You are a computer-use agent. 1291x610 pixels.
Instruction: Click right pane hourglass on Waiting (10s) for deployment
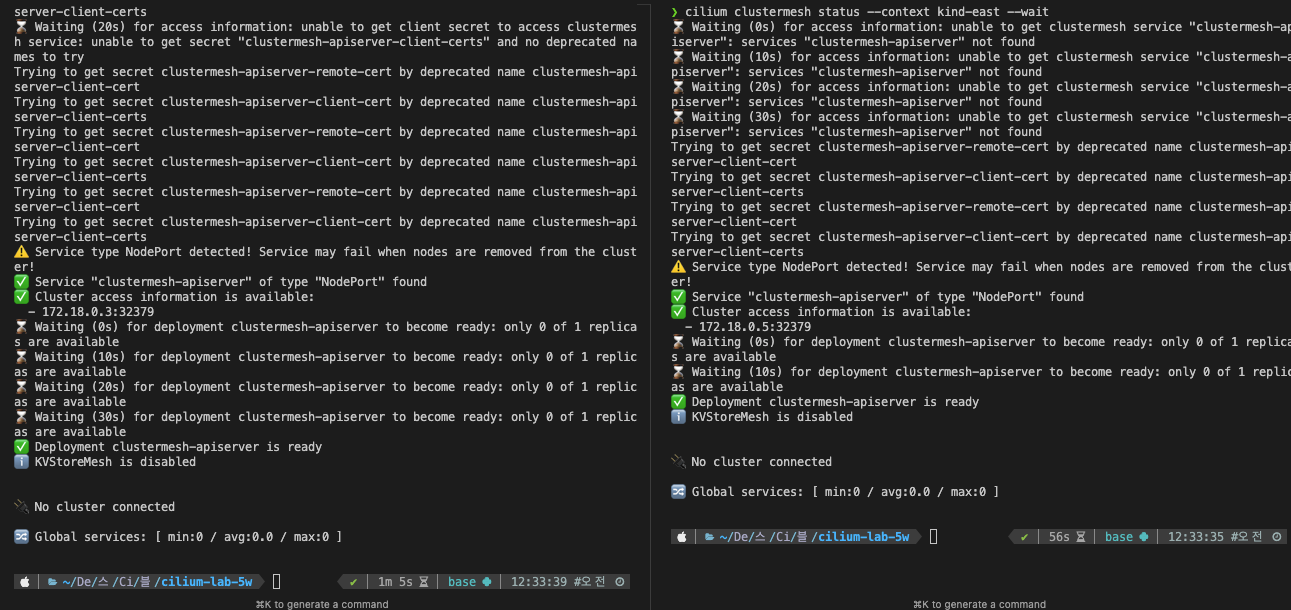click(678, 372)
